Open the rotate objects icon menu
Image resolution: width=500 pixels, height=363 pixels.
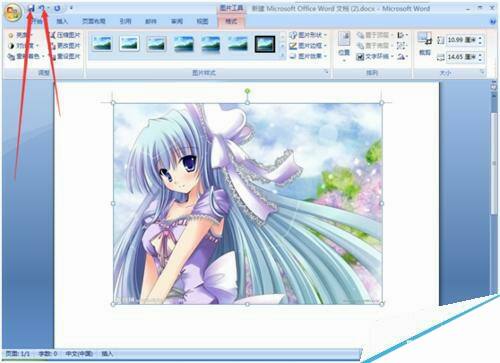pyautogui.click(x=402, y=57)
